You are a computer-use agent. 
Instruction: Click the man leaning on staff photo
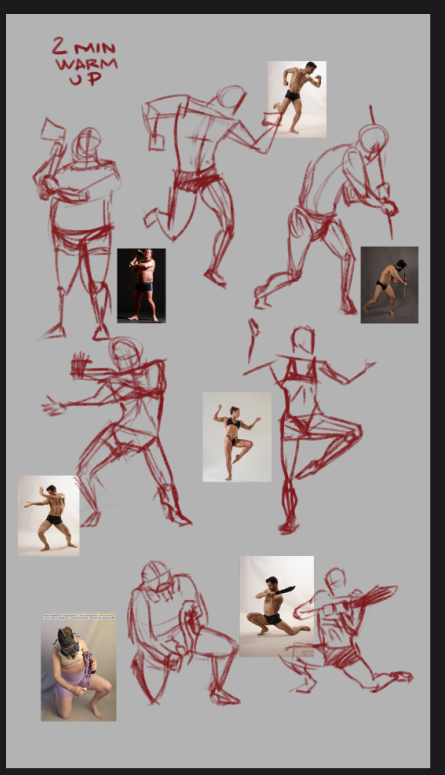click(x=390, y=285)
